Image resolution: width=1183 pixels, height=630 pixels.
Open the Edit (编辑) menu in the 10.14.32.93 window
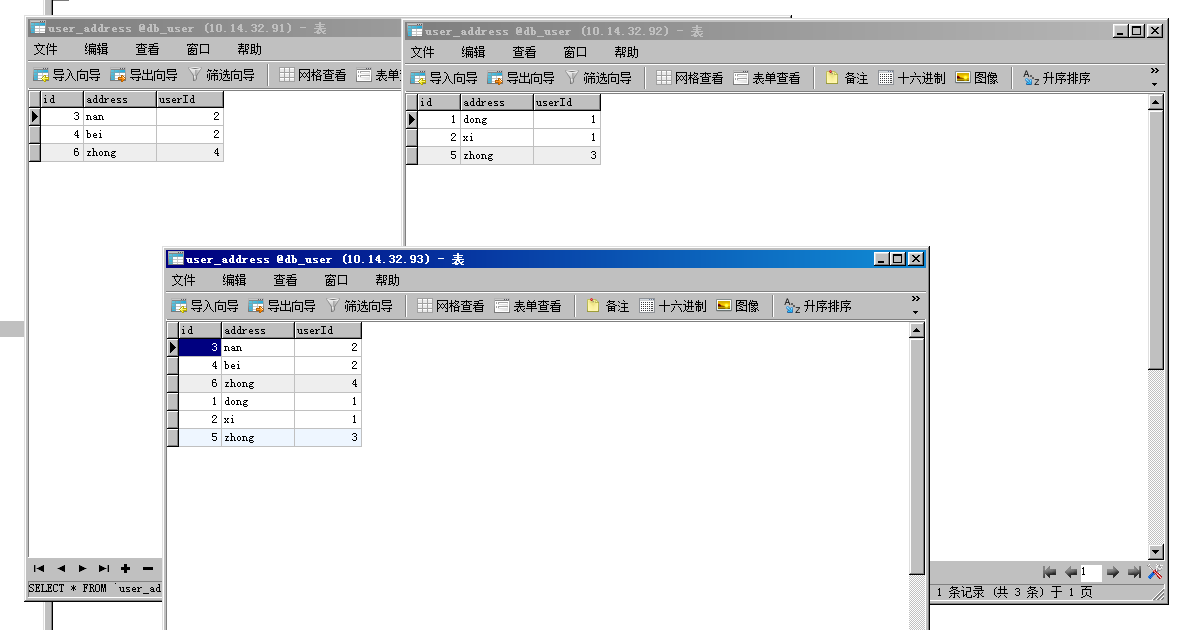[x=235, y=280]
